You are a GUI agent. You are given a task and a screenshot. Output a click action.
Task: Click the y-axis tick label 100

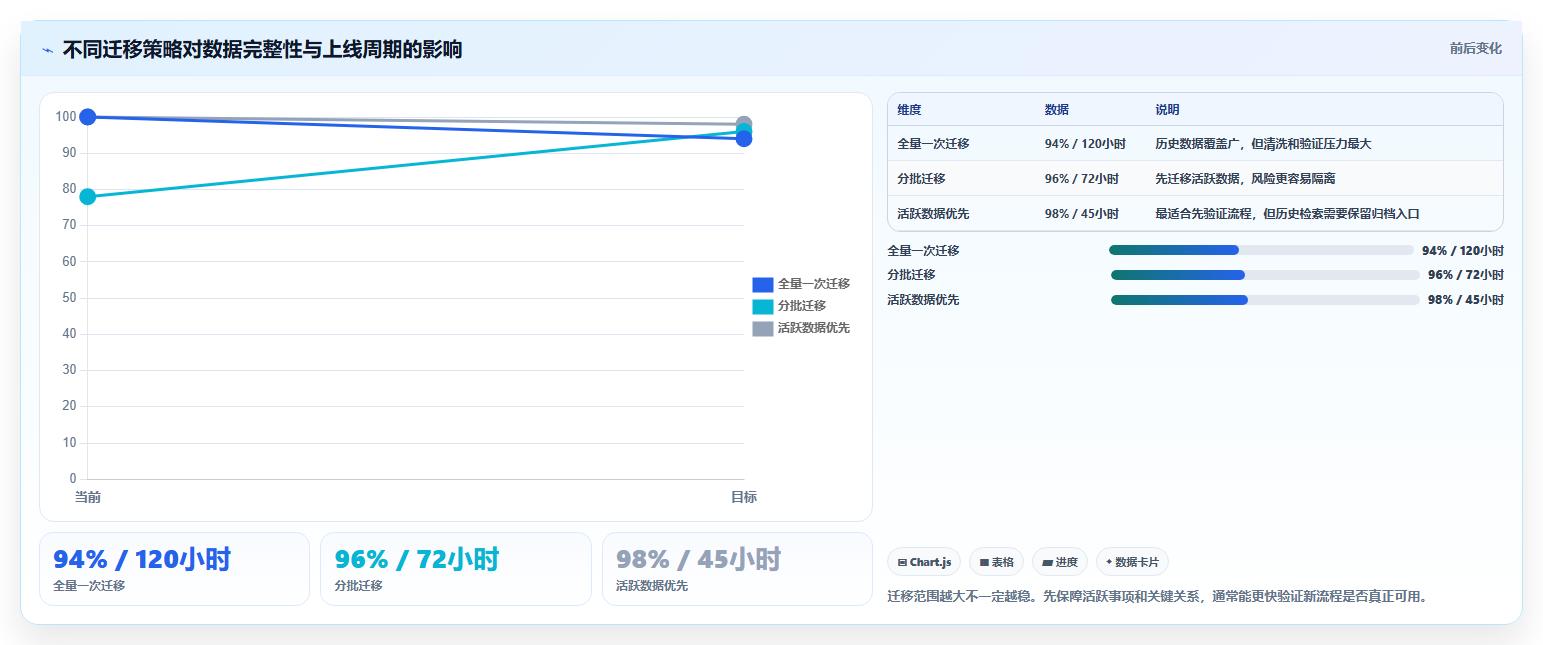(66, 117)
